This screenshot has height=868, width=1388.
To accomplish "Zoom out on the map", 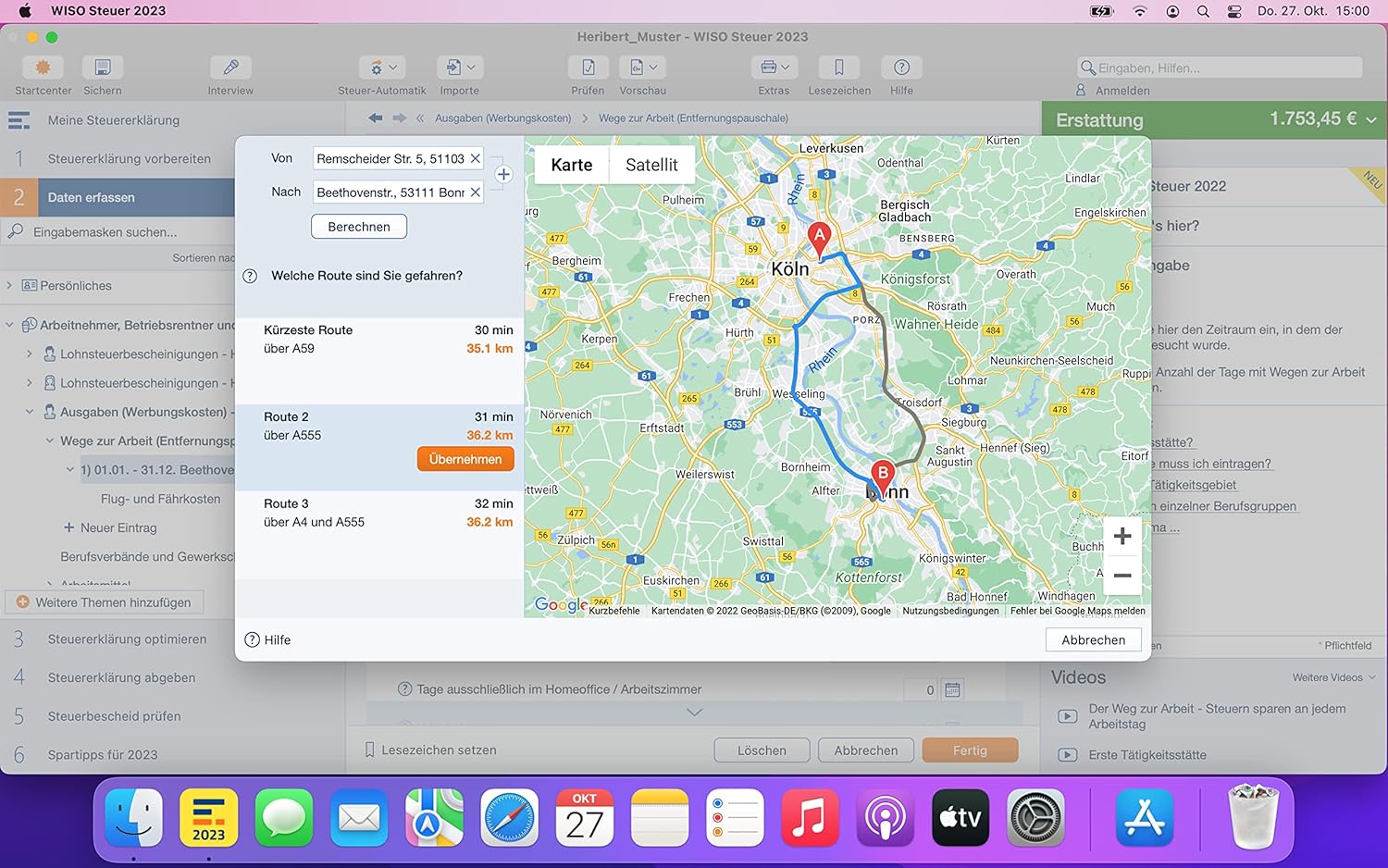I will pyautogui.click(x=1122, y=575).
